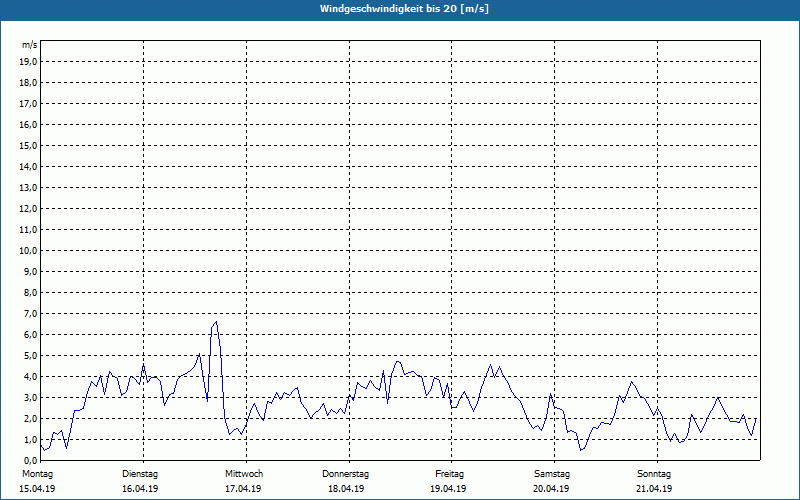Click the 16,0 axis value

coord(29,124)
